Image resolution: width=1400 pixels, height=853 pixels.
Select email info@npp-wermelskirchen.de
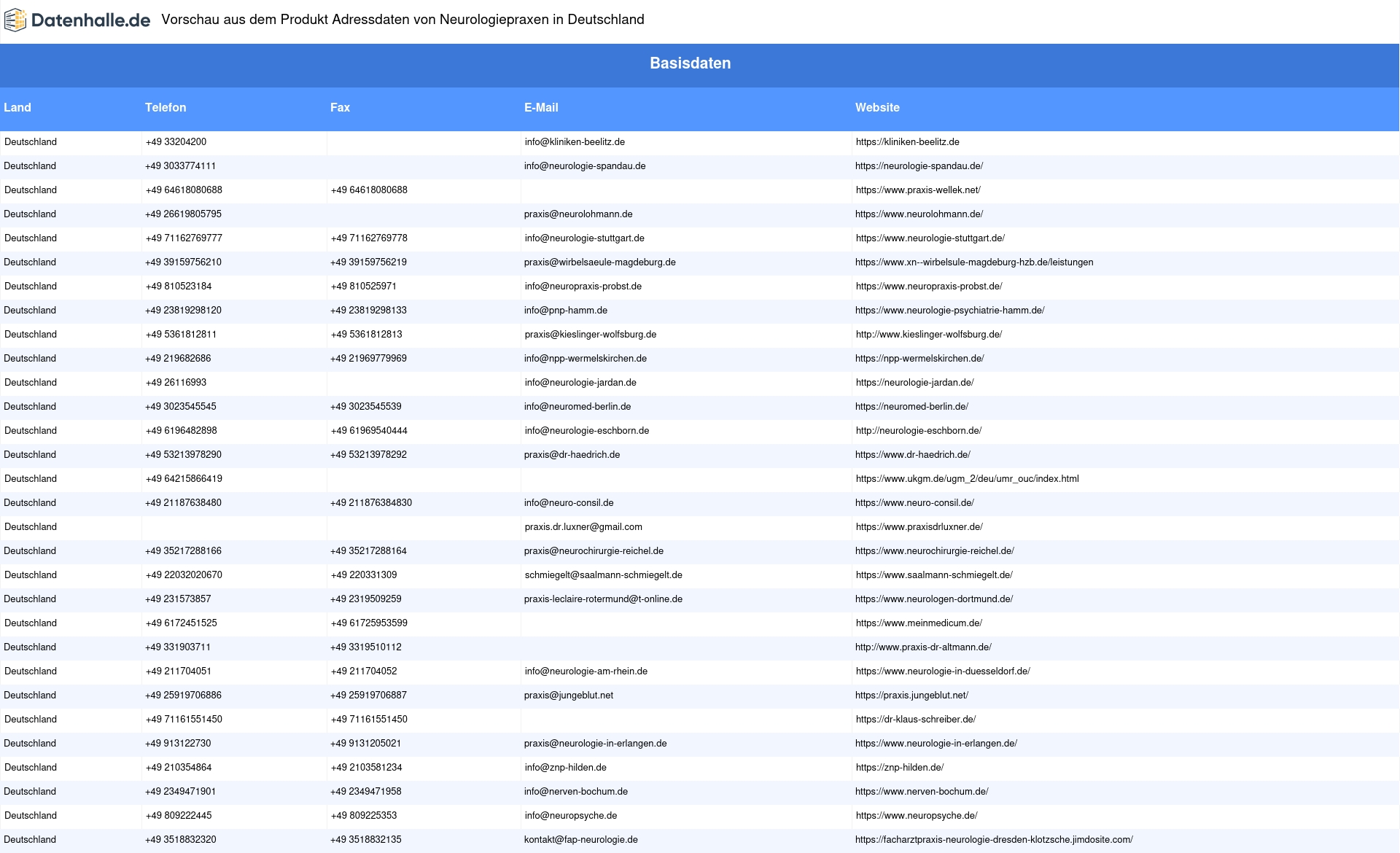tap(586, 359)
